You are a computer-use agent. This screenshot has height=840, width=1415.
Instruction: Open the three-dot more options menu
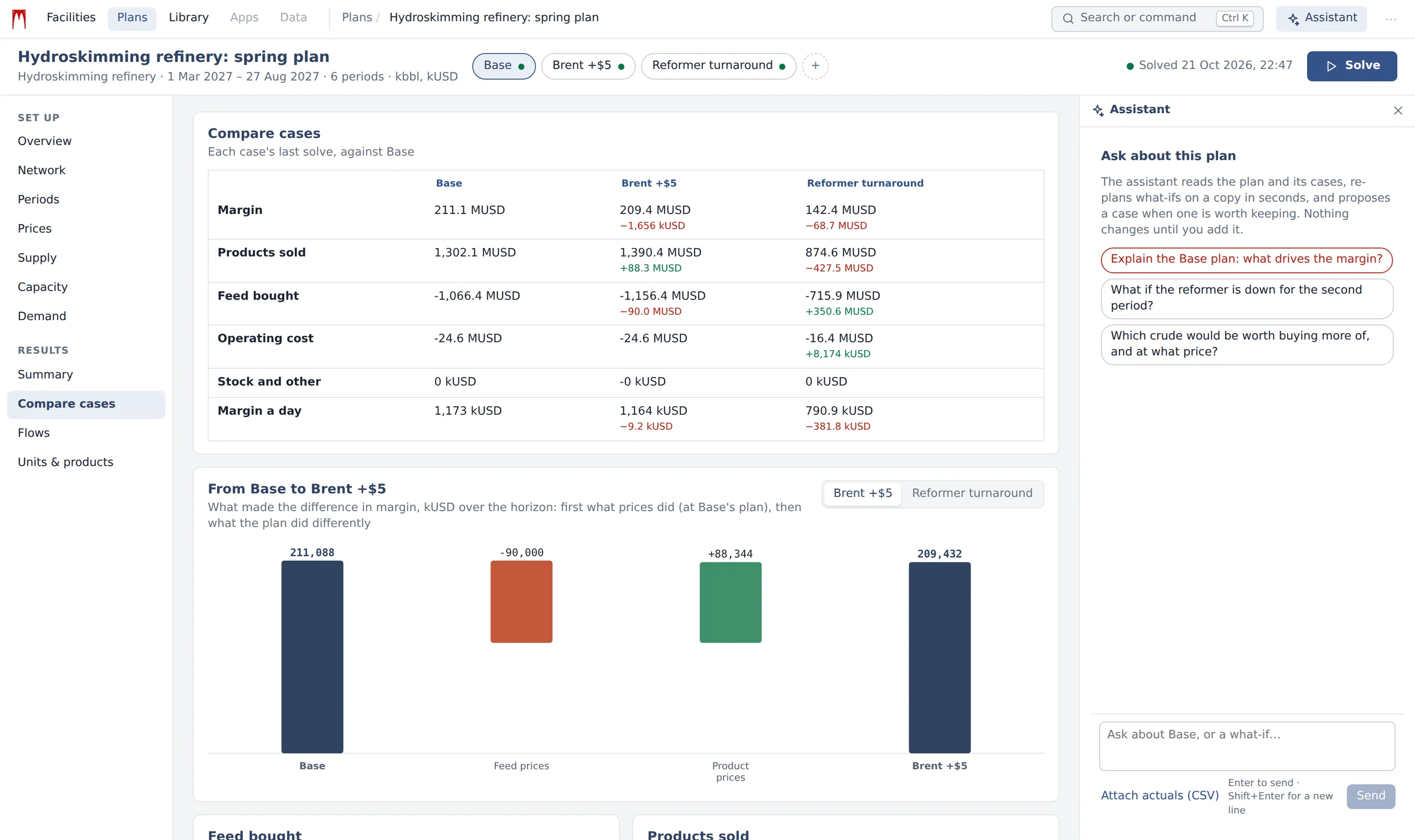(x=1391, y=18)
